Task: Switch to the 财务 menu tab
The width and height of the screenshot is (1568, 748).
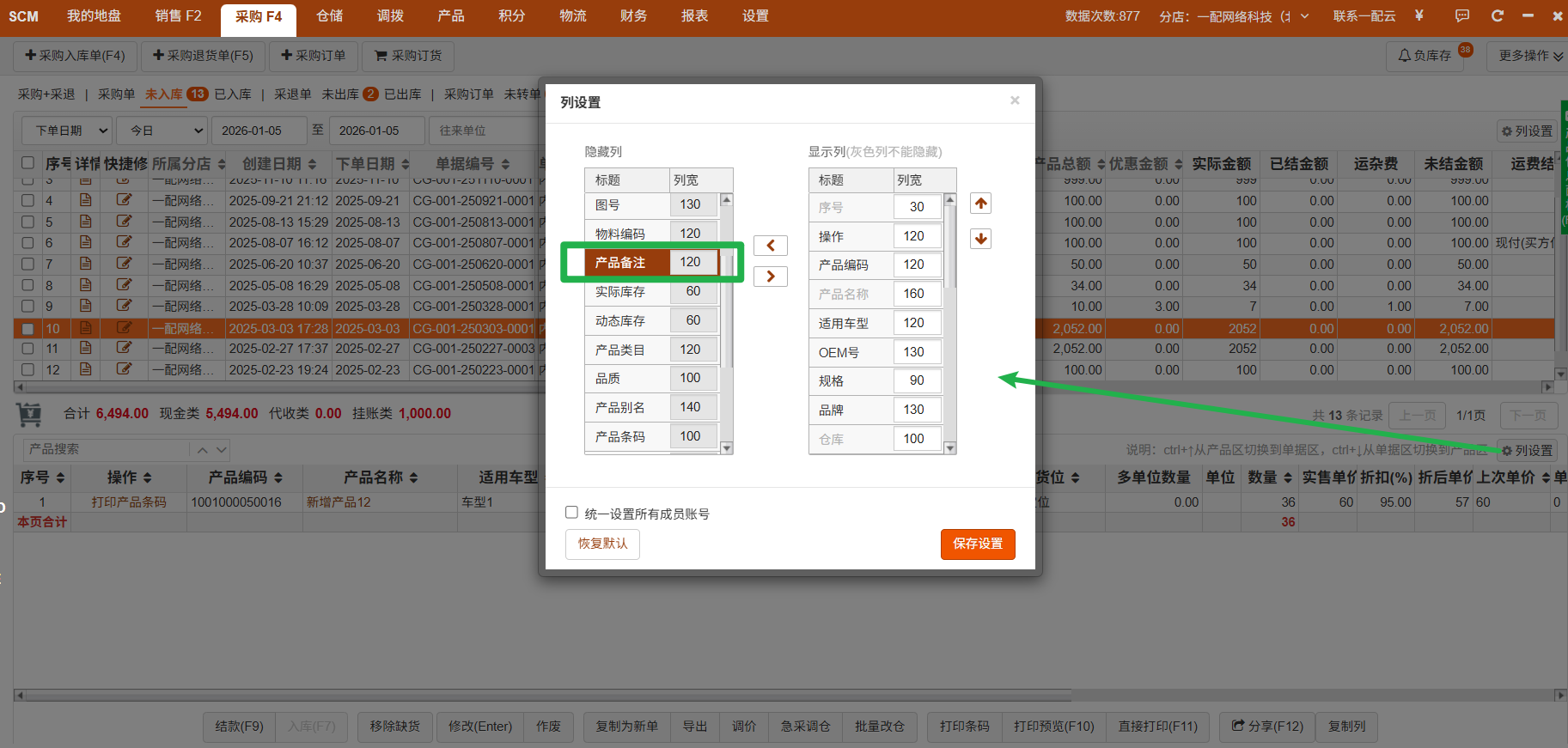Action: point(633,16)
